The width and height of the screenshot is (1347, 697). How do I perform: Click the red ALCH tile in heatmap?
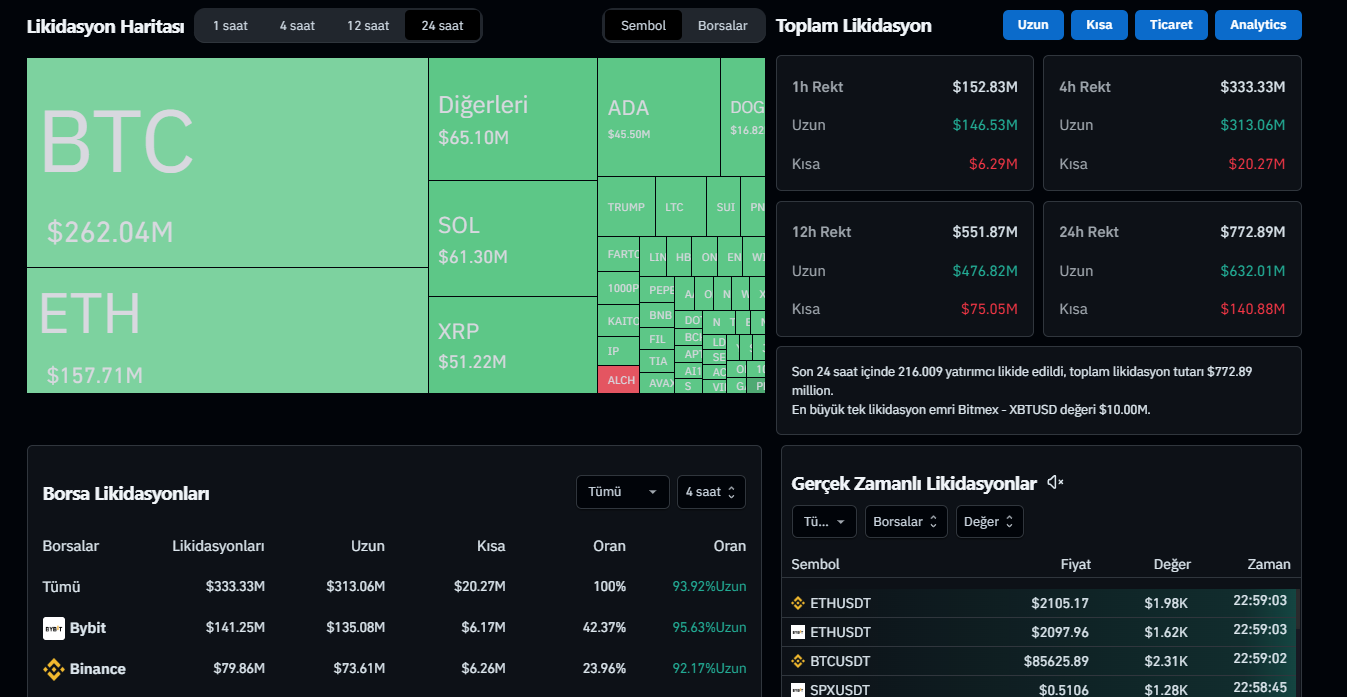pyautogui.click(x=618, y=380)
